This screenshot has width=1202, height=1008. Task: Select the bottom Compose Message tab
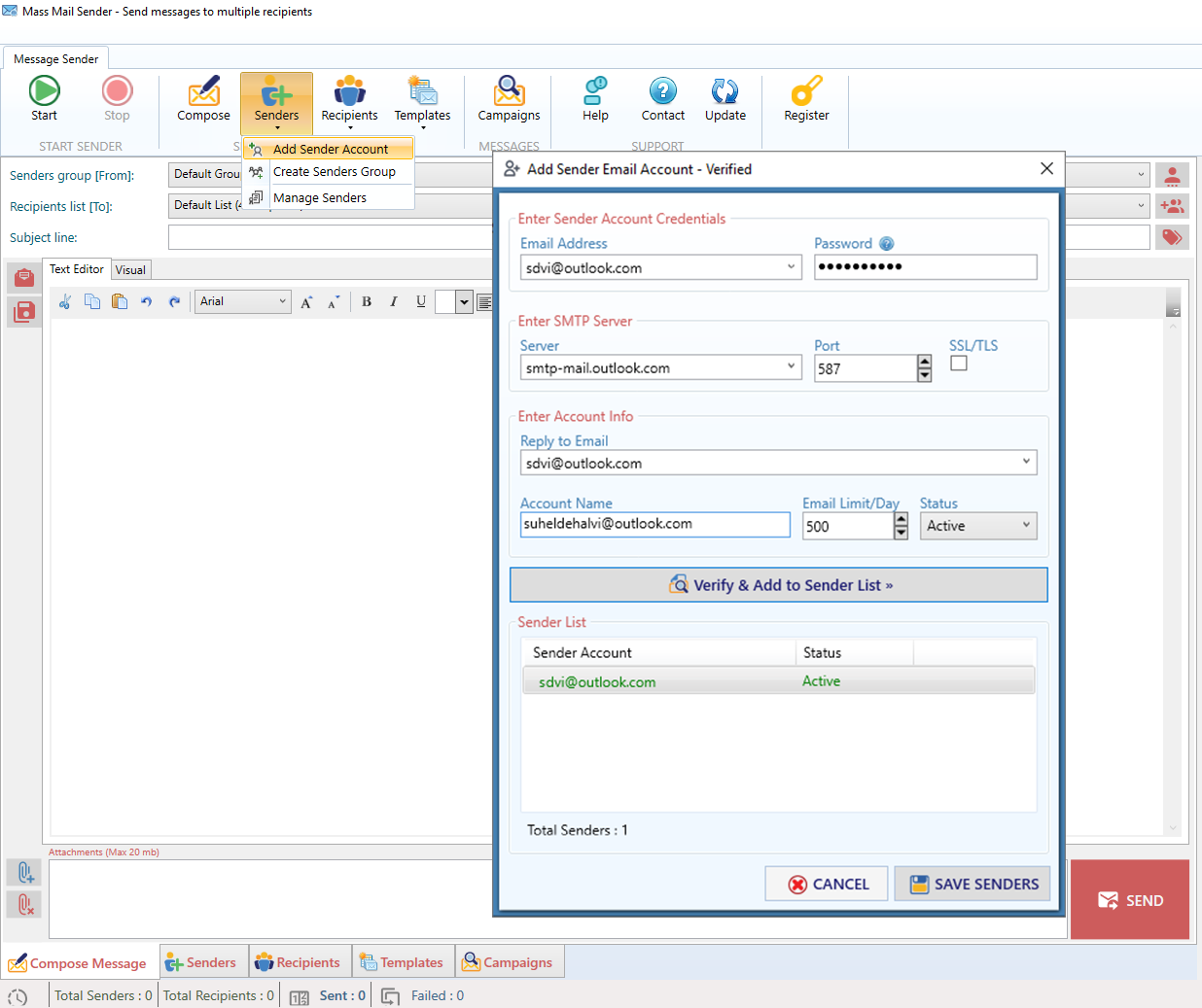coord(78,963)
